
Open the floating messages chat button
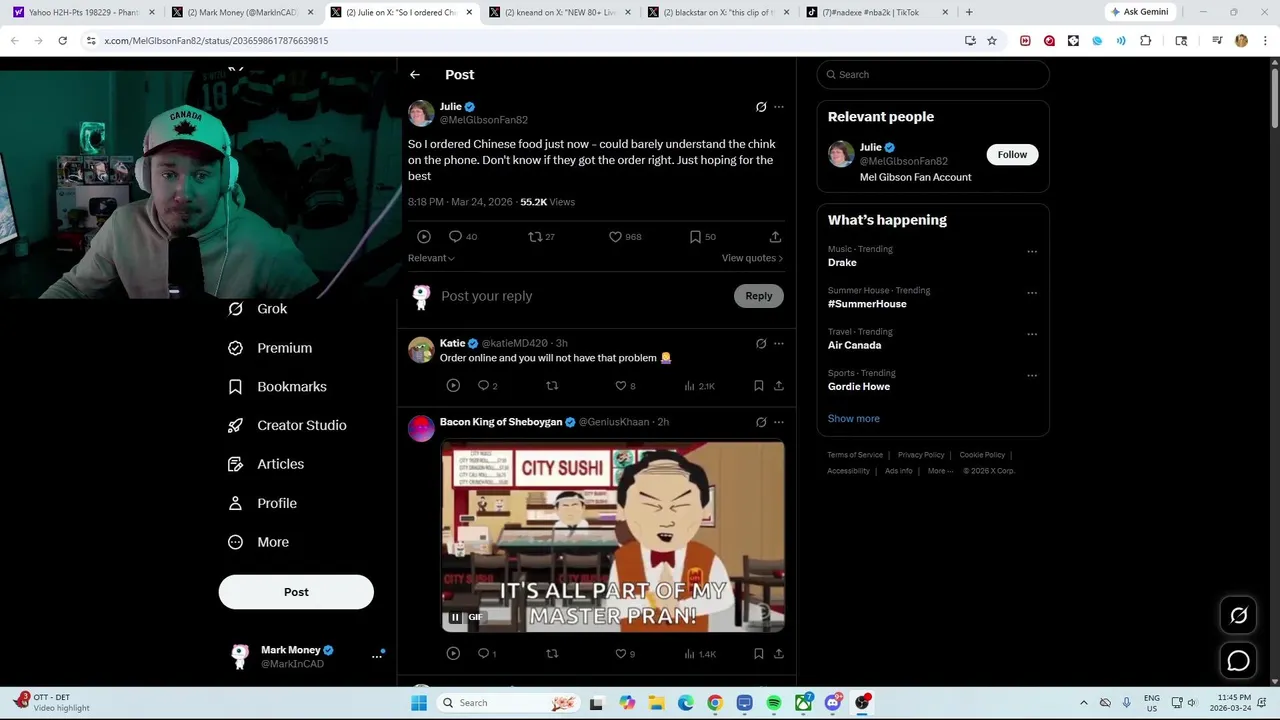(1238, 661)
